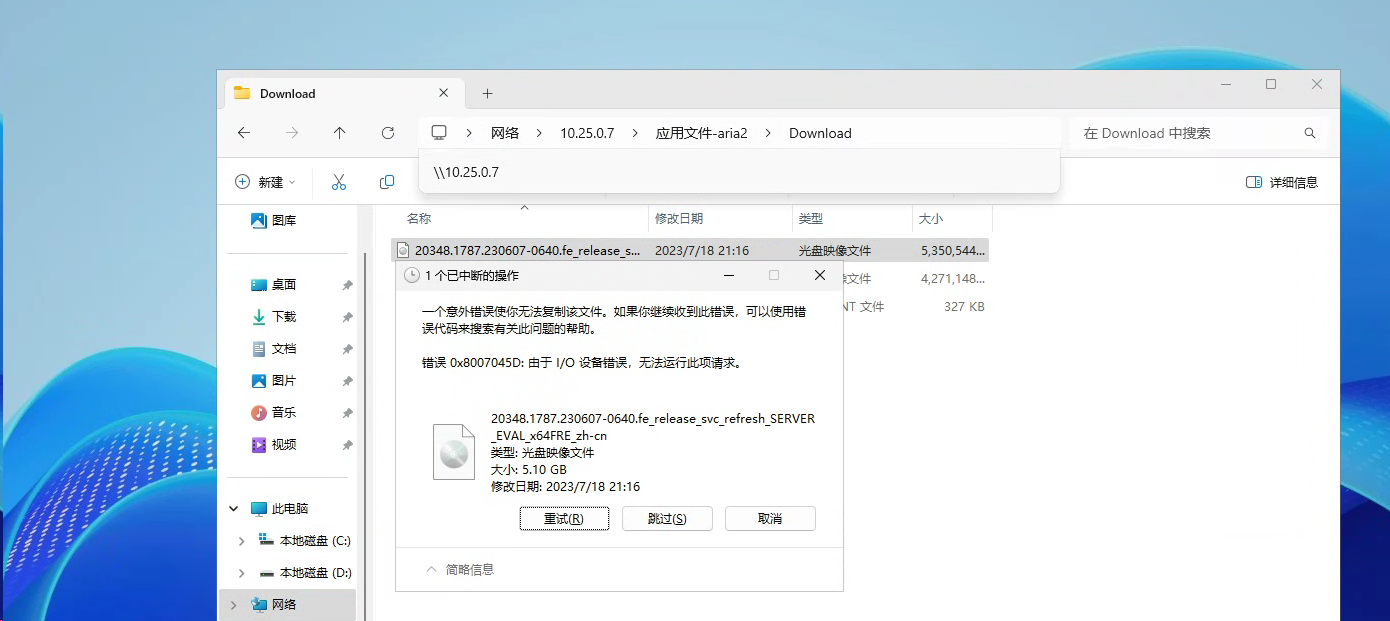This screenshot has width=1390, height=621.
Task: Click 10.25.0.7 breadcrumb segment
Action: coord(587,133)
